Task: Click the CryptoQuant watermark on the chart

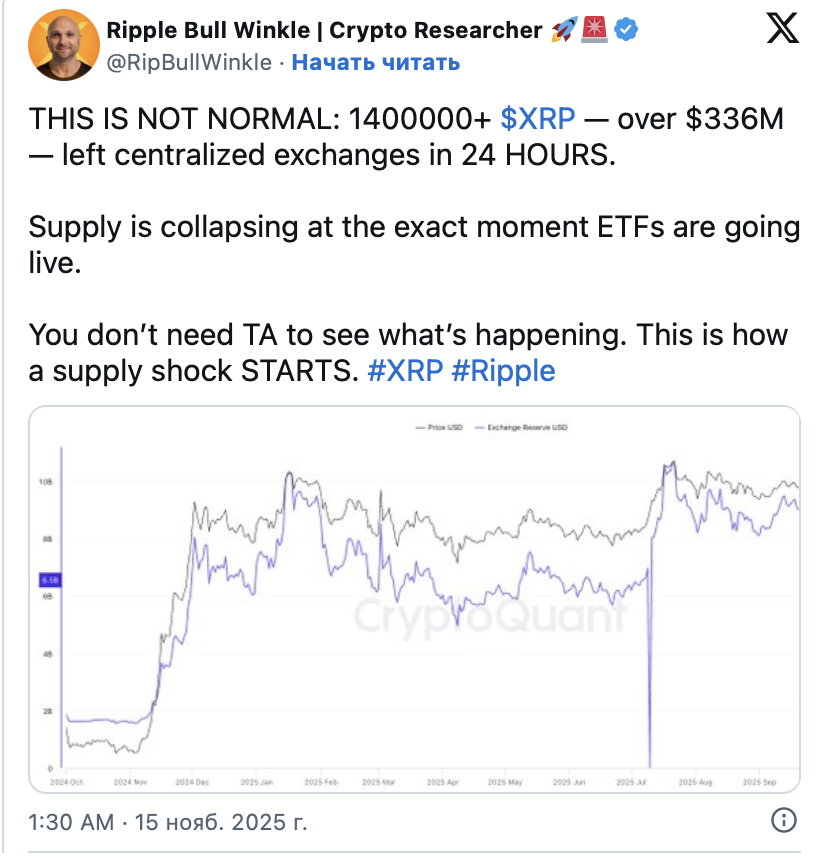Action: (x=490, y=617)
